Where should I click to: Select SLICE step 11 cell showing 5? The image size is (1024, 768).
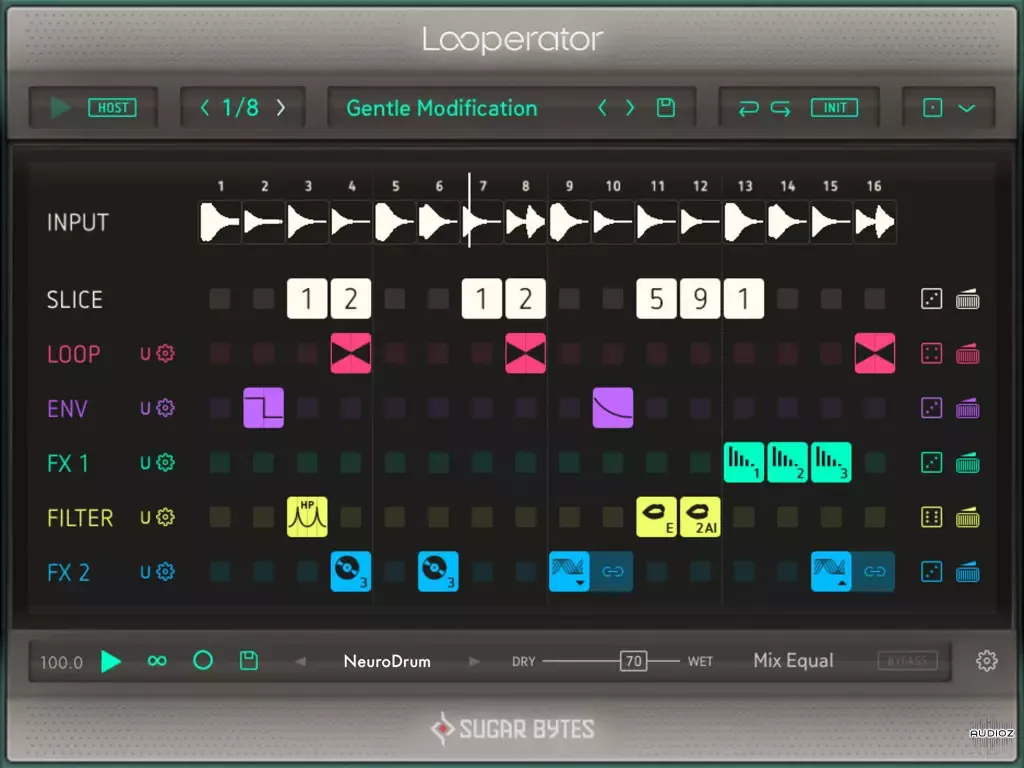tap(656, 298)
